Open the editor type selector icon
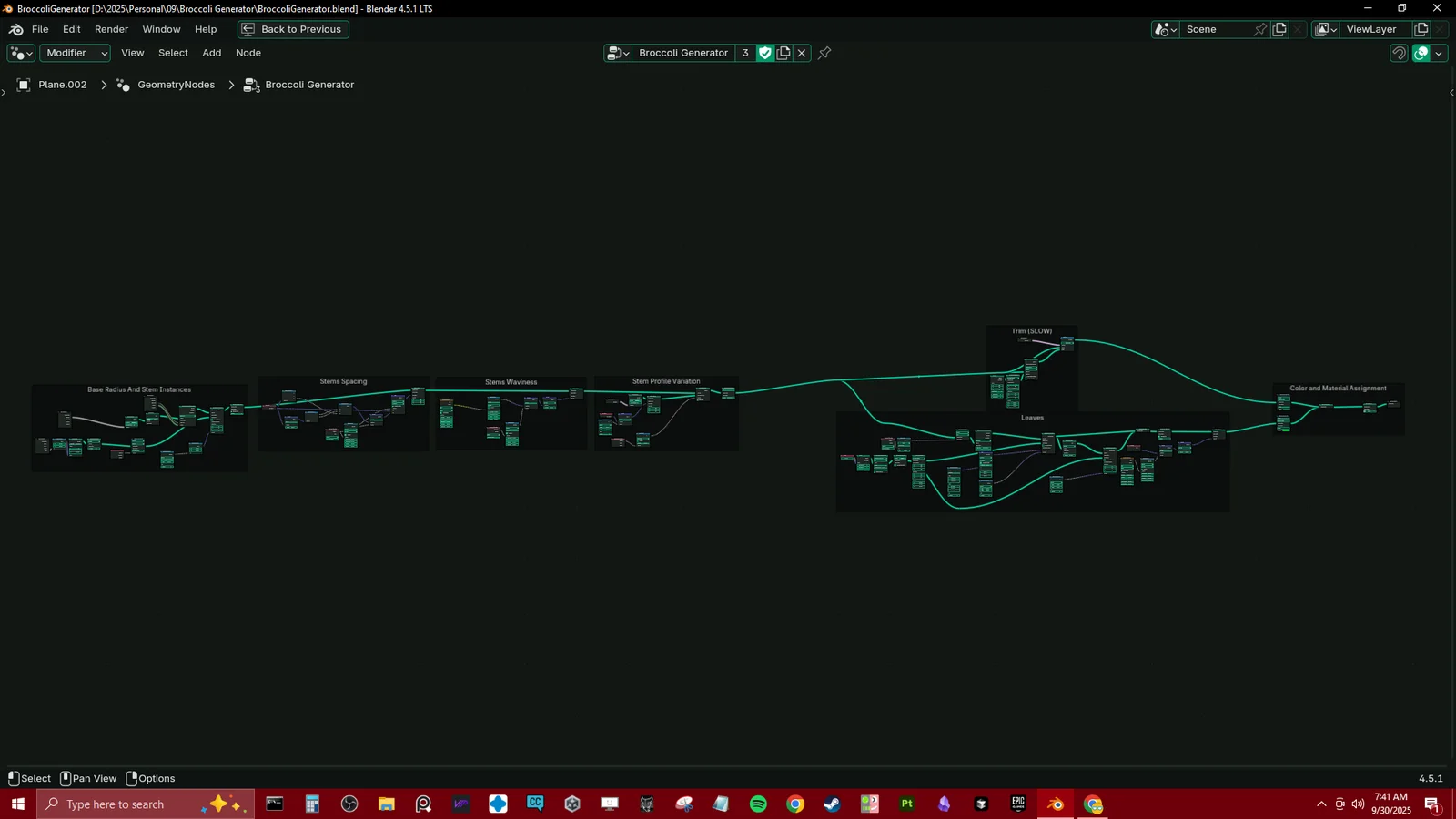This screenshot has height=819, width=1456. pos(18,53)
